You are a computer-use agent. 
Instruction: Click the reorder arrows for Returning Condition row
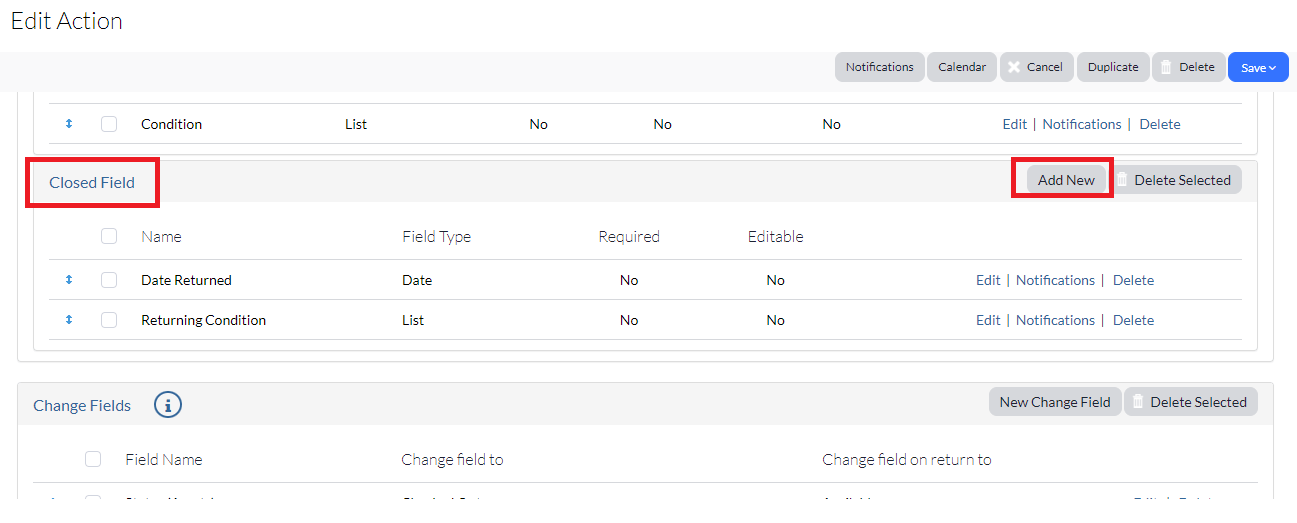tap(69, 320)
